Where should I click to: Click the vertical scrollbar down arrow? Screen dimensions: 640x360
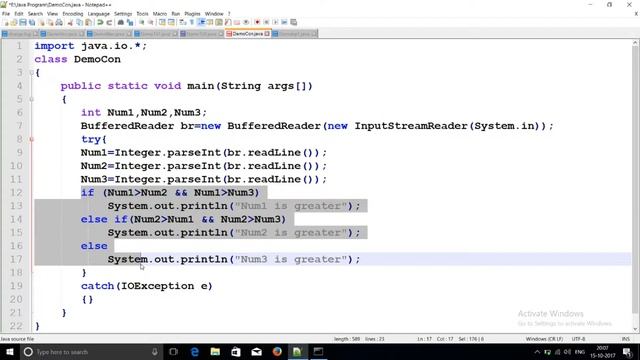tap(636, 329)
